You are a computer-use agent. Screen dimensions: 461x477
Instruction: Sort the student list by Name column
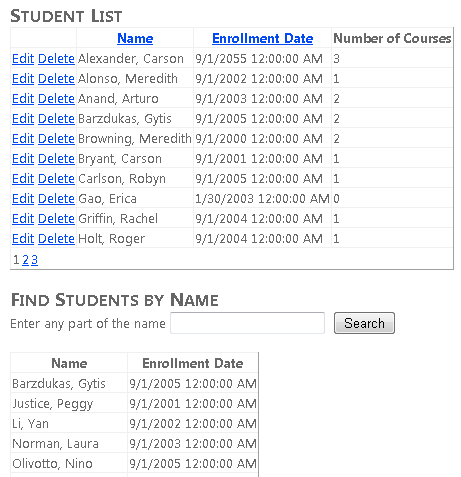135,38
